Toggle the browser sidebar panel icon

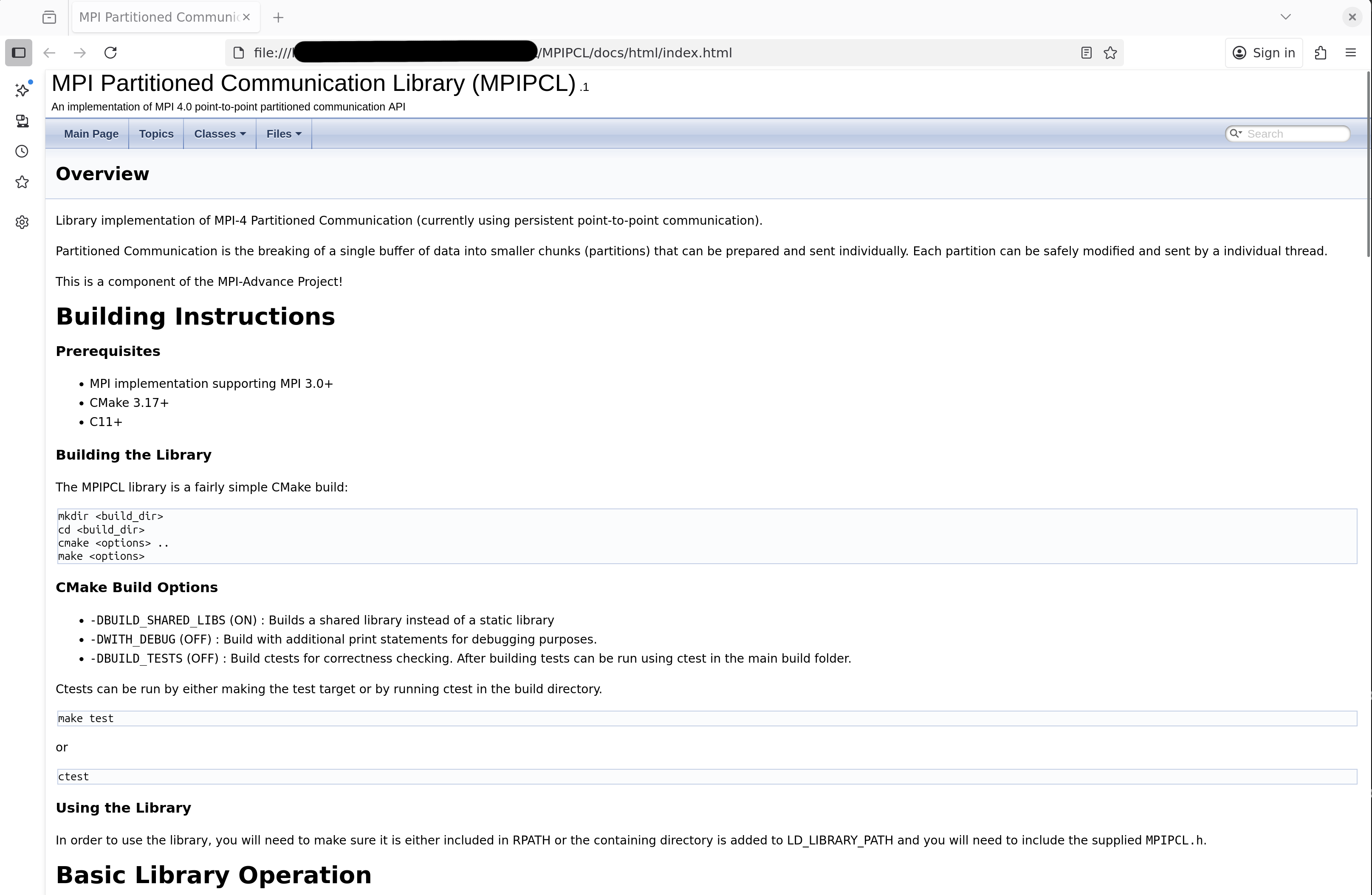coord(19,53)
